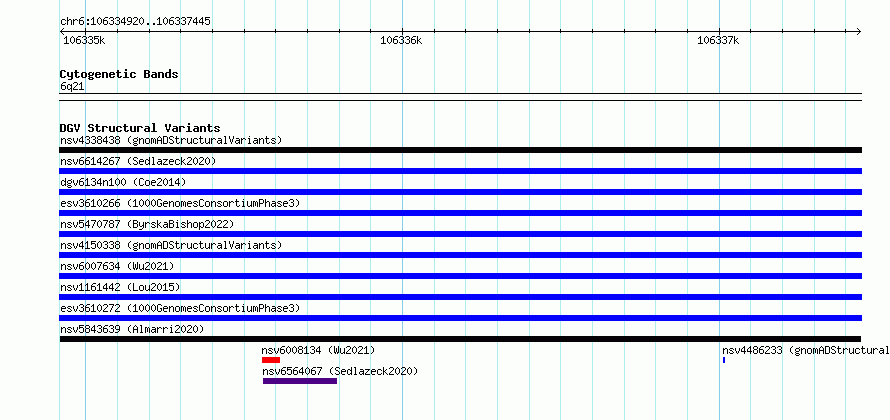Click the 106336k ruler label
Screen dimensions: 890x420
(x=401, y=40)
